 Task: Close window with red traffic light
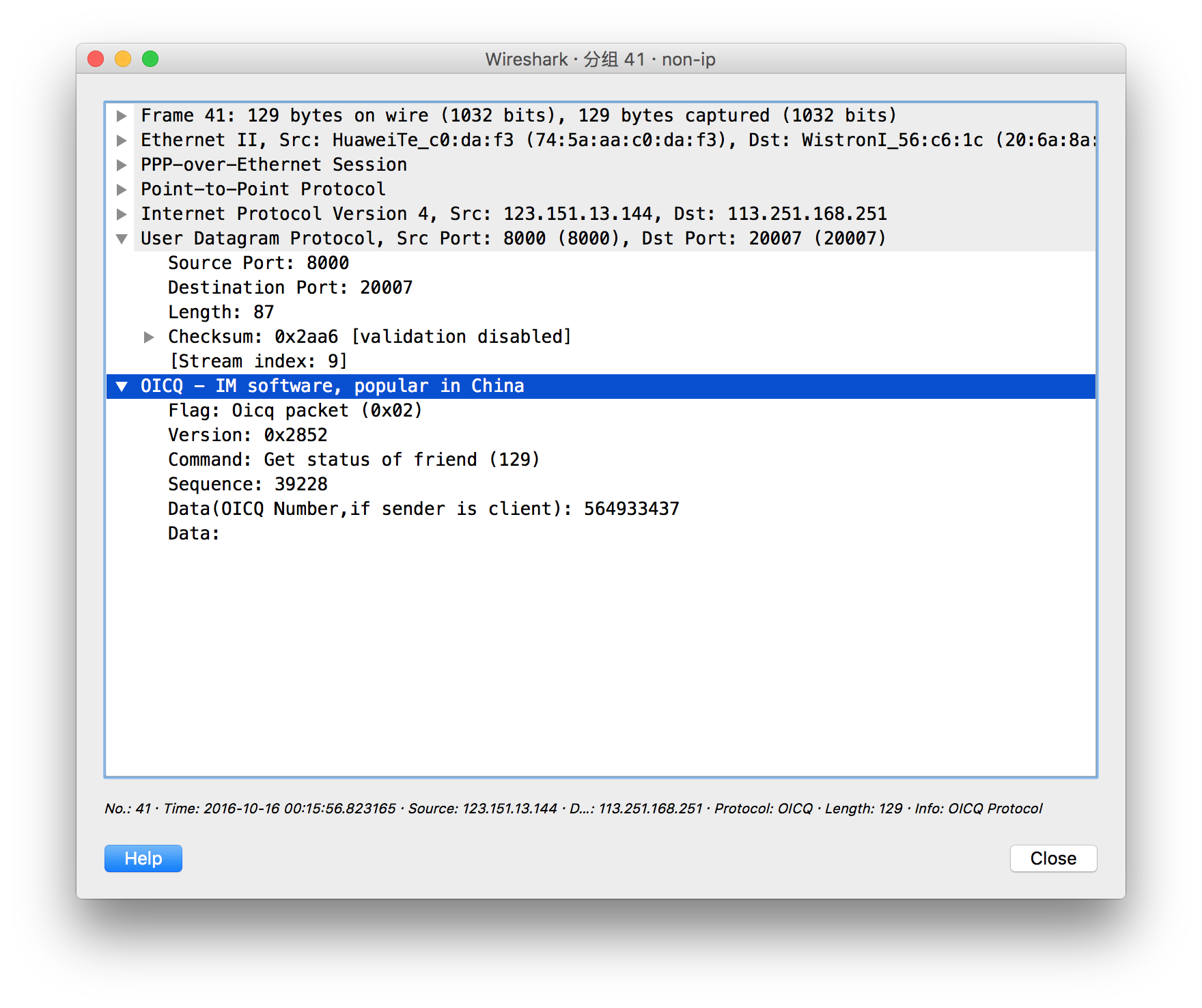[96, 59]
